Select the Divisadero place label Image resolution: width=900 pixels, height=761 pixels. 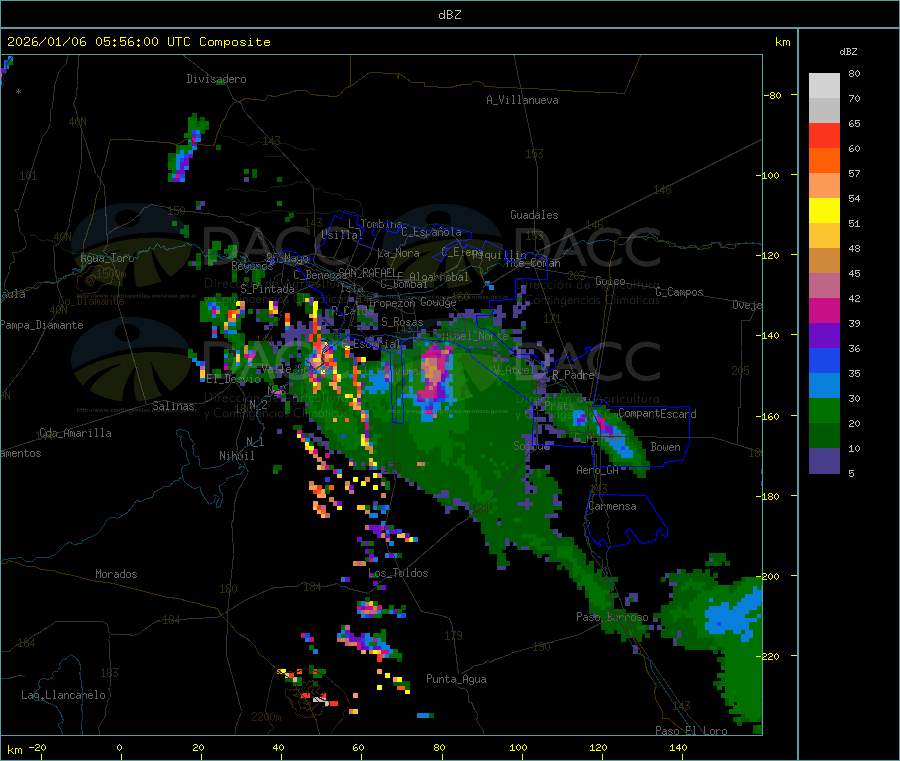216,79
